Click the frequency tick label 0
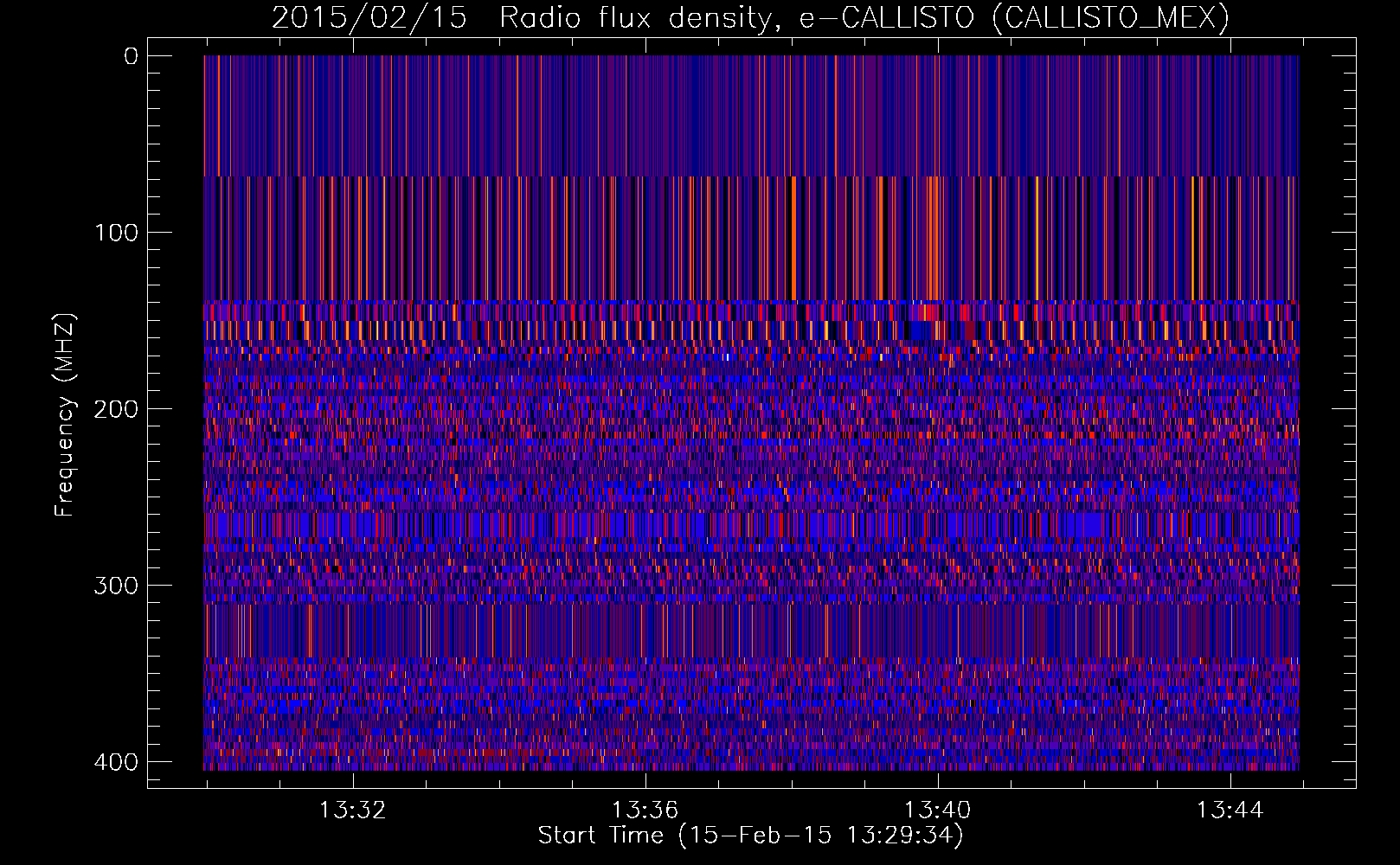1400x865 pixels. (131, 56)
